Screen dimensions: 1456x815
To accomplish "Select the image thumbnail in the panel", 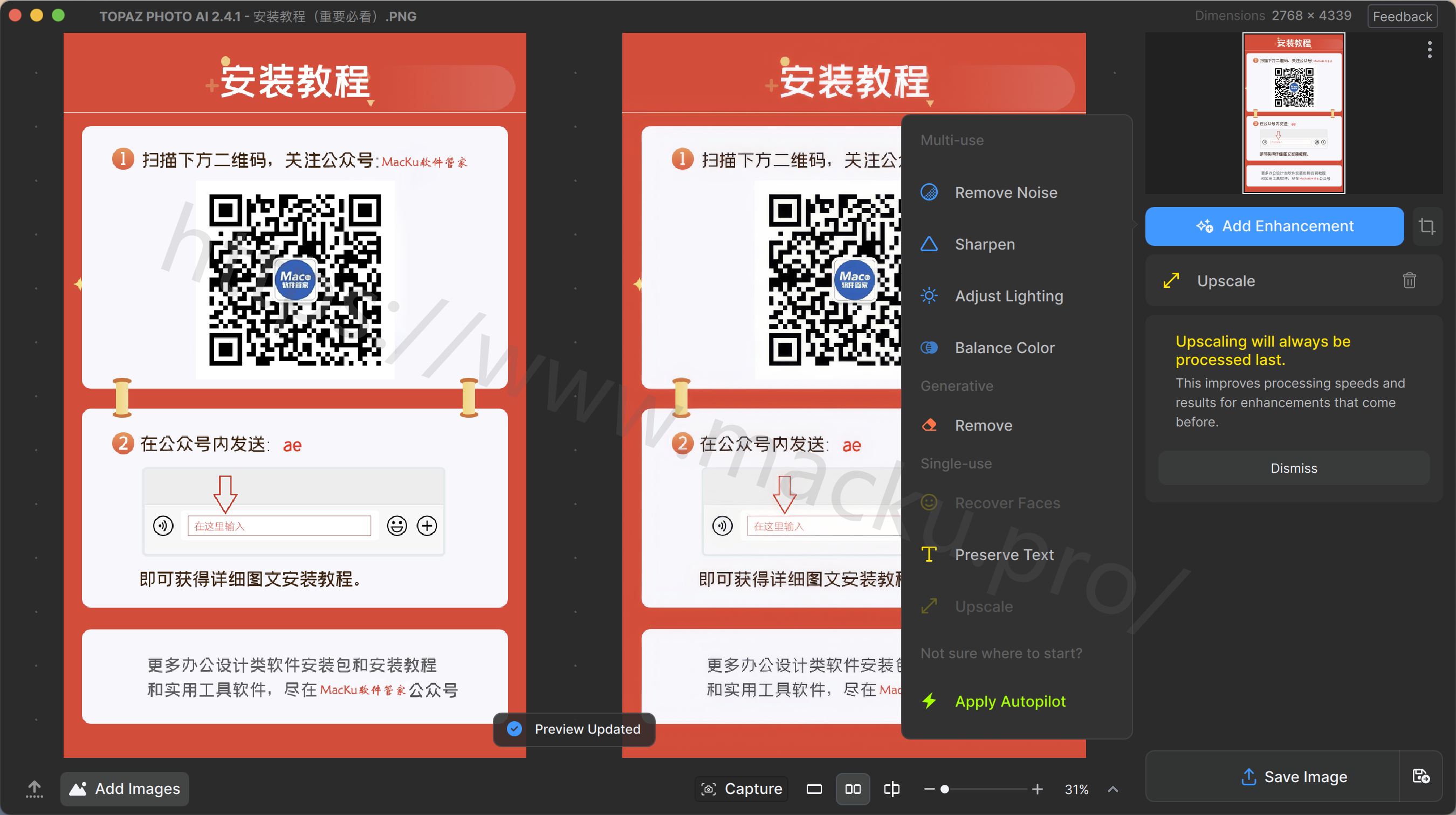I will pyautogui.click(x=1294, y=113).
